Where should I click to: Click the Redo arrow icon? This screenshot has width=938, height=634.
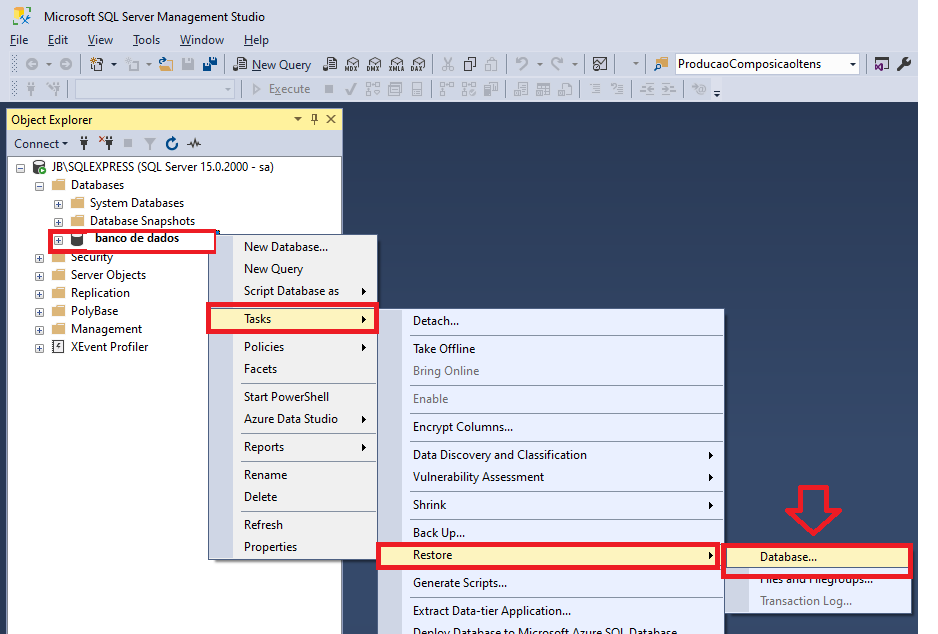(x=557, y=64)
